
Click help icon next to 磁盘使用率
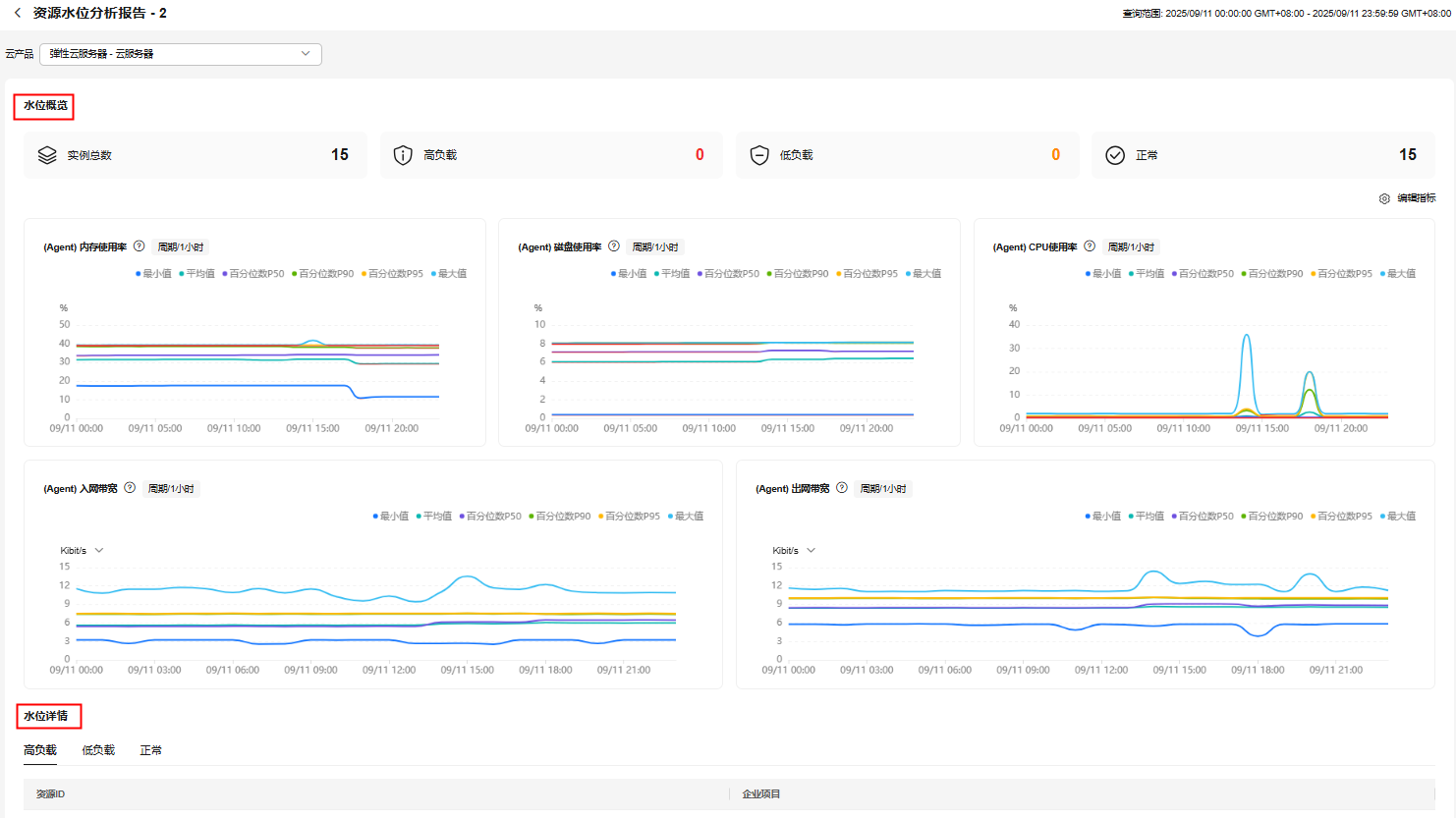(614, 246)
